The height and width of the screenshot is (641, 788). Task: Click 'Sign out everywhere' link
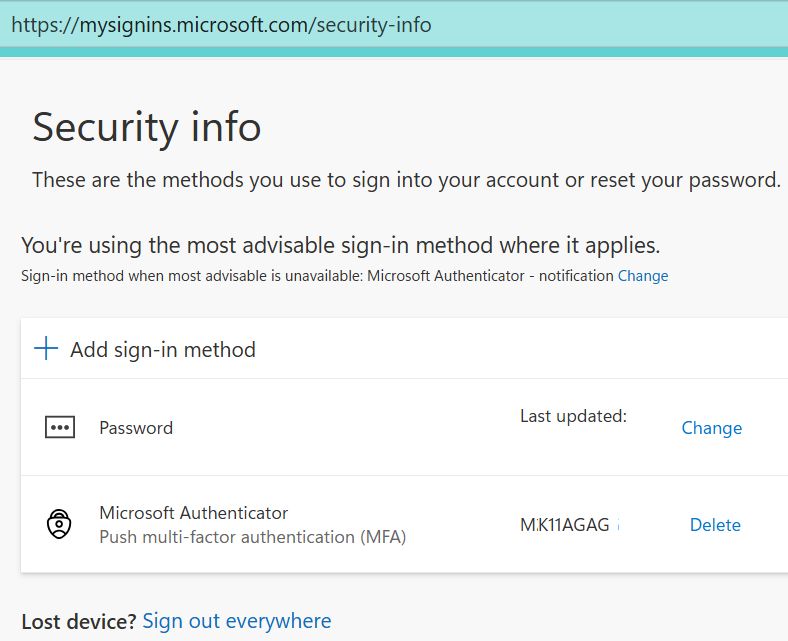click(236, 621)
